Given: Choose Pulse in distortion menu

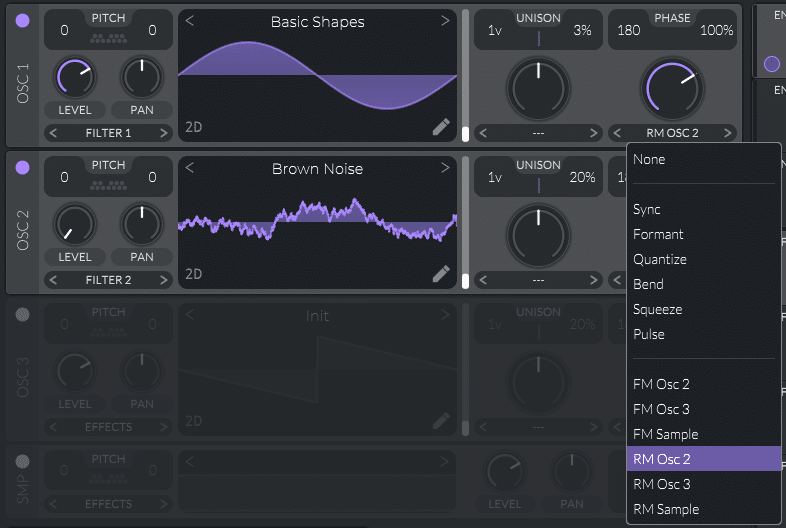Looking at the screenshot, I should click(703, 334).
